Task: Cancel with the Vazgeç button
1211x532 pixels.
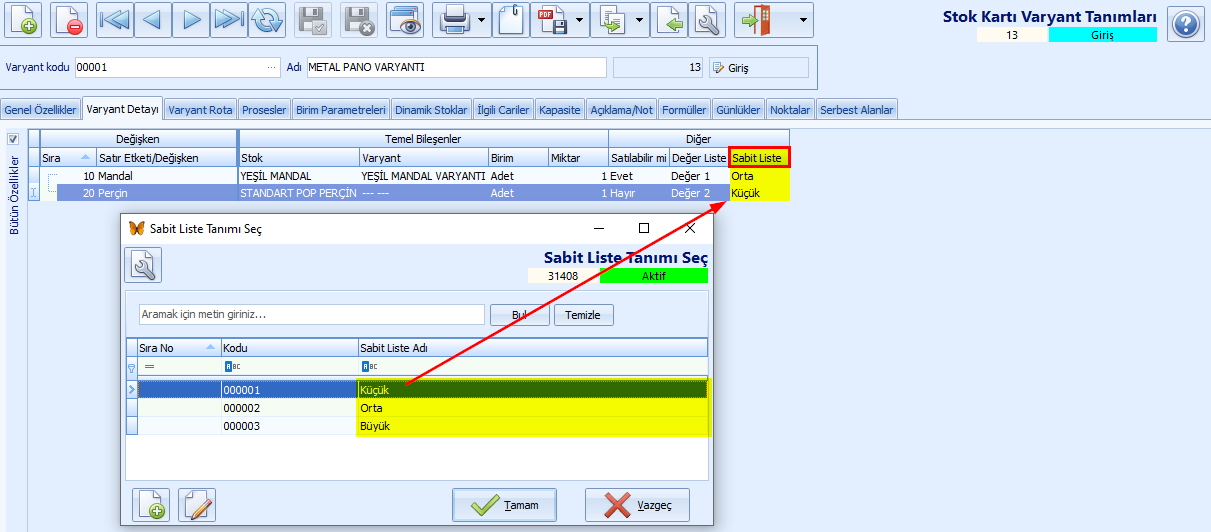Action: [x=637, y=505]
